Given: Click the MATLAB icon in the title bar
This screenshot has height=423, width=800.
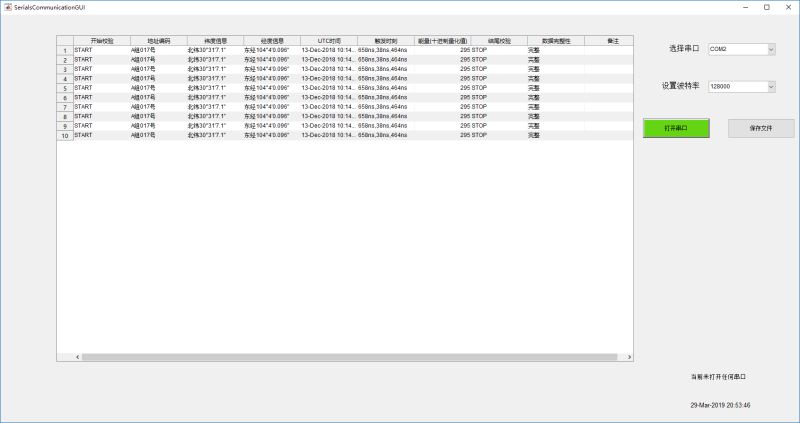Looking at the screenshot, I should (8, 7).
